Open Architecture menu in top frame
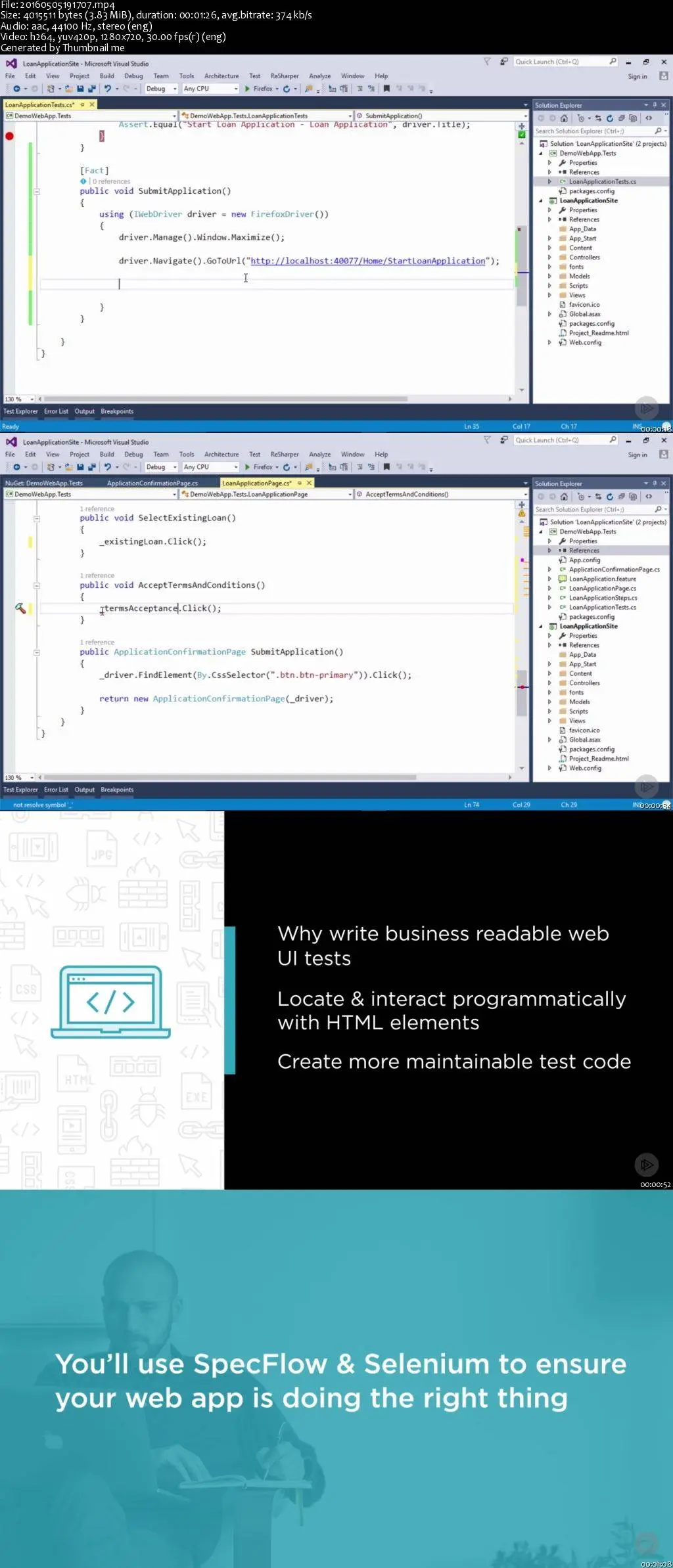This screenshot has height=1568, width=673. [221, 76]
